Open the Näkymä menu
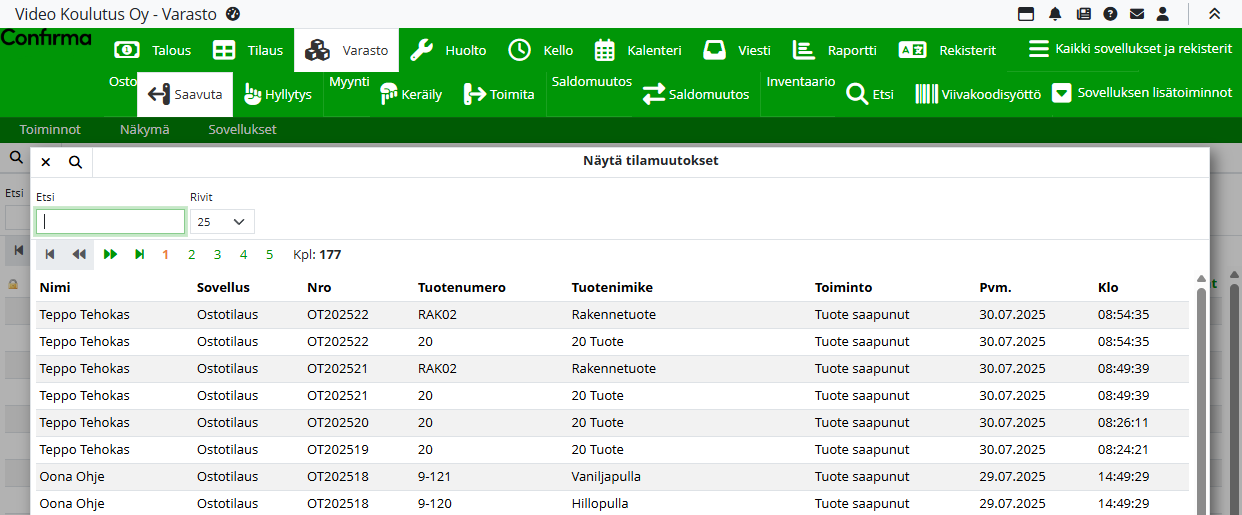 144,130
